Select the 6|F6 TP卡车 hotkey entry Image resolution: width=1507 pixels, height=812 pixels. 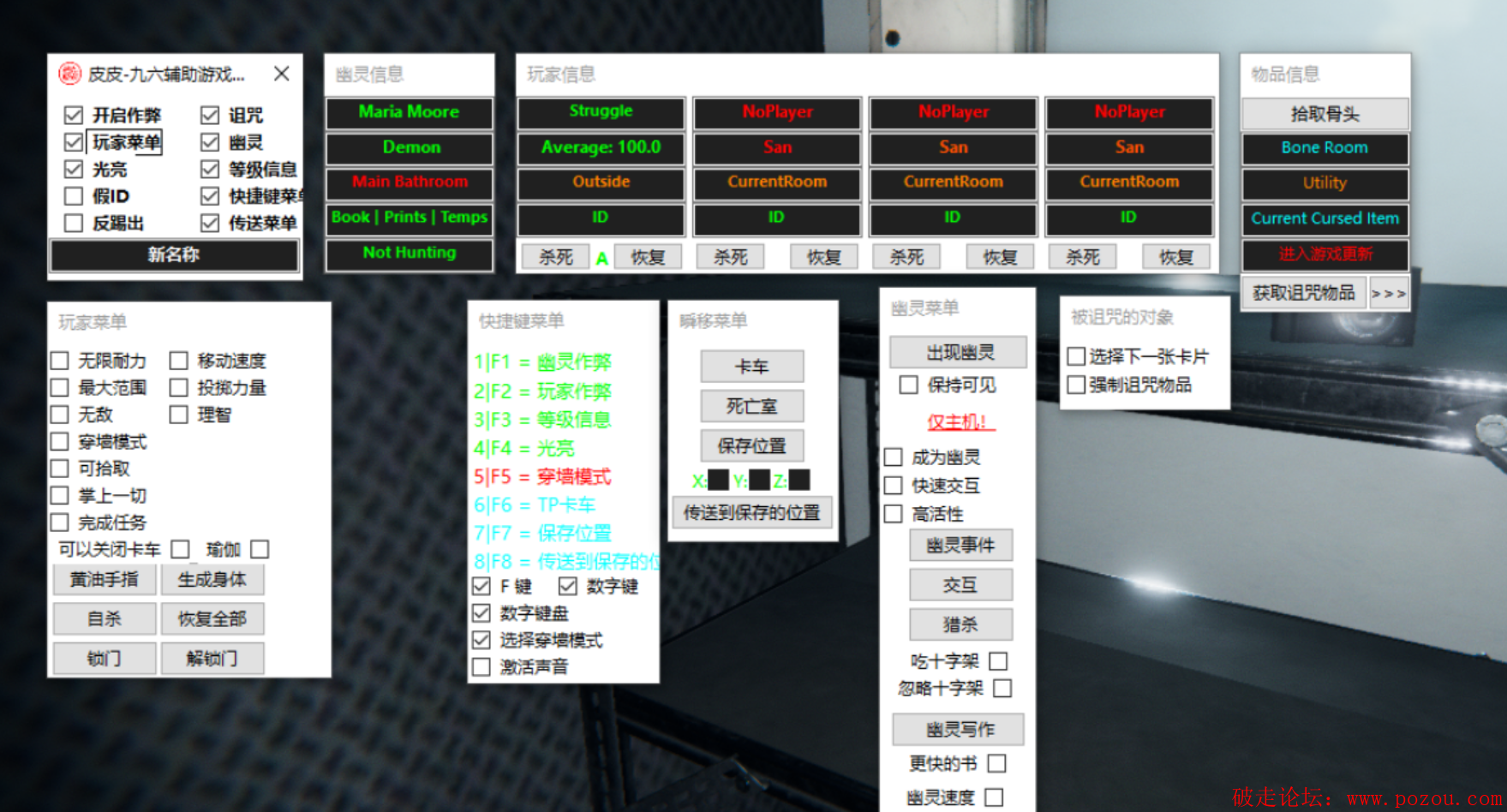coord(535,505)
